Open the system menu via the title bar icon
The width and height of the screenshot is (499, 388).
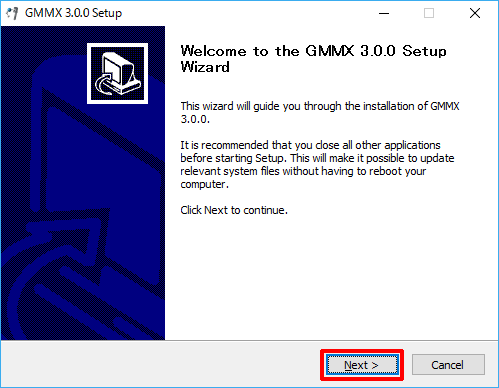(12, 13)
